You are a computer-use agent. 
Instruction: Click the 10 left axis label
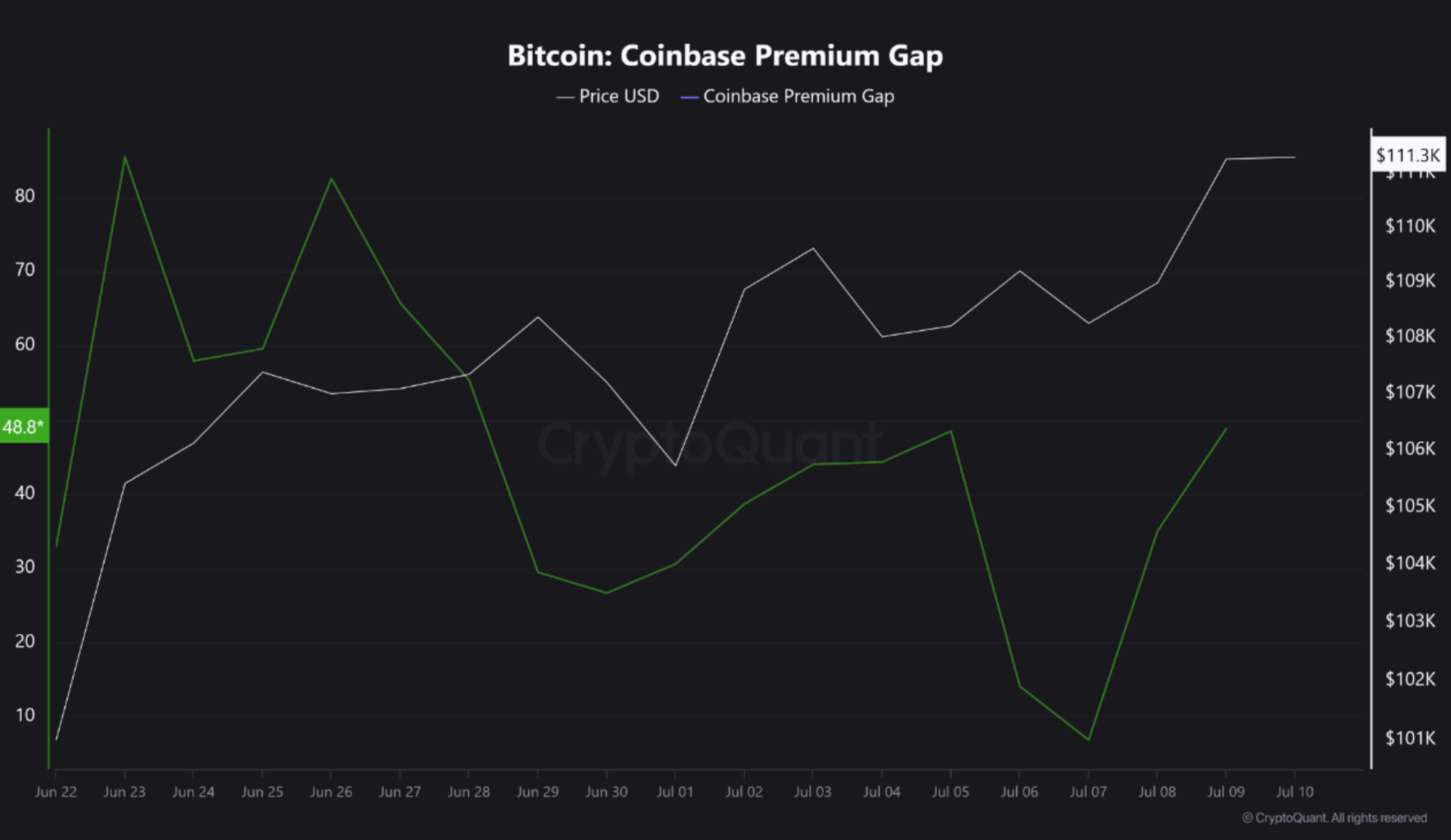25,715
